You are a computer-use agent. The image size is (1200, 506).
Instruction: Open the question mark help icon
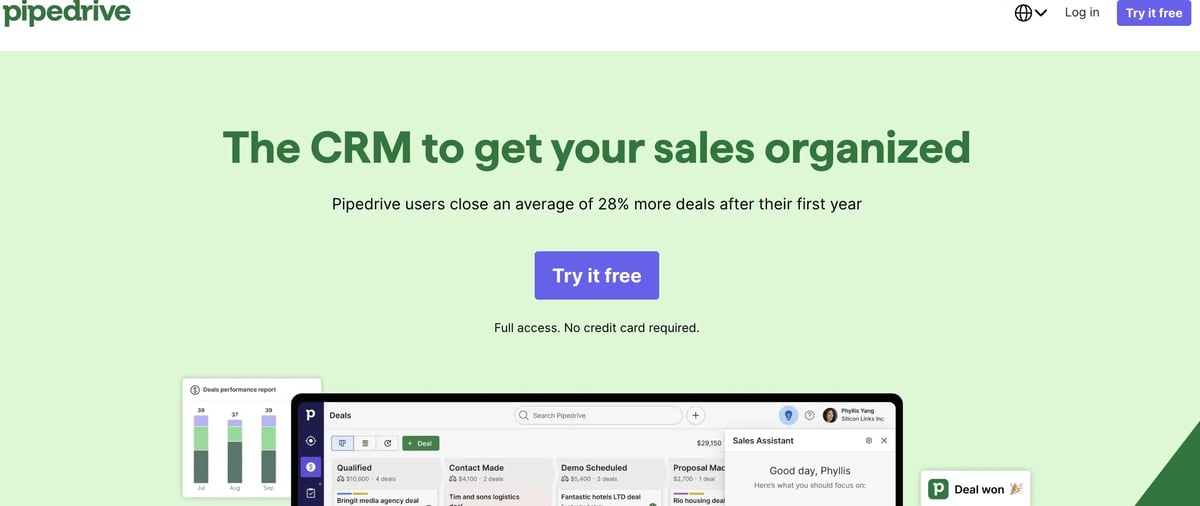click(810, 415)
